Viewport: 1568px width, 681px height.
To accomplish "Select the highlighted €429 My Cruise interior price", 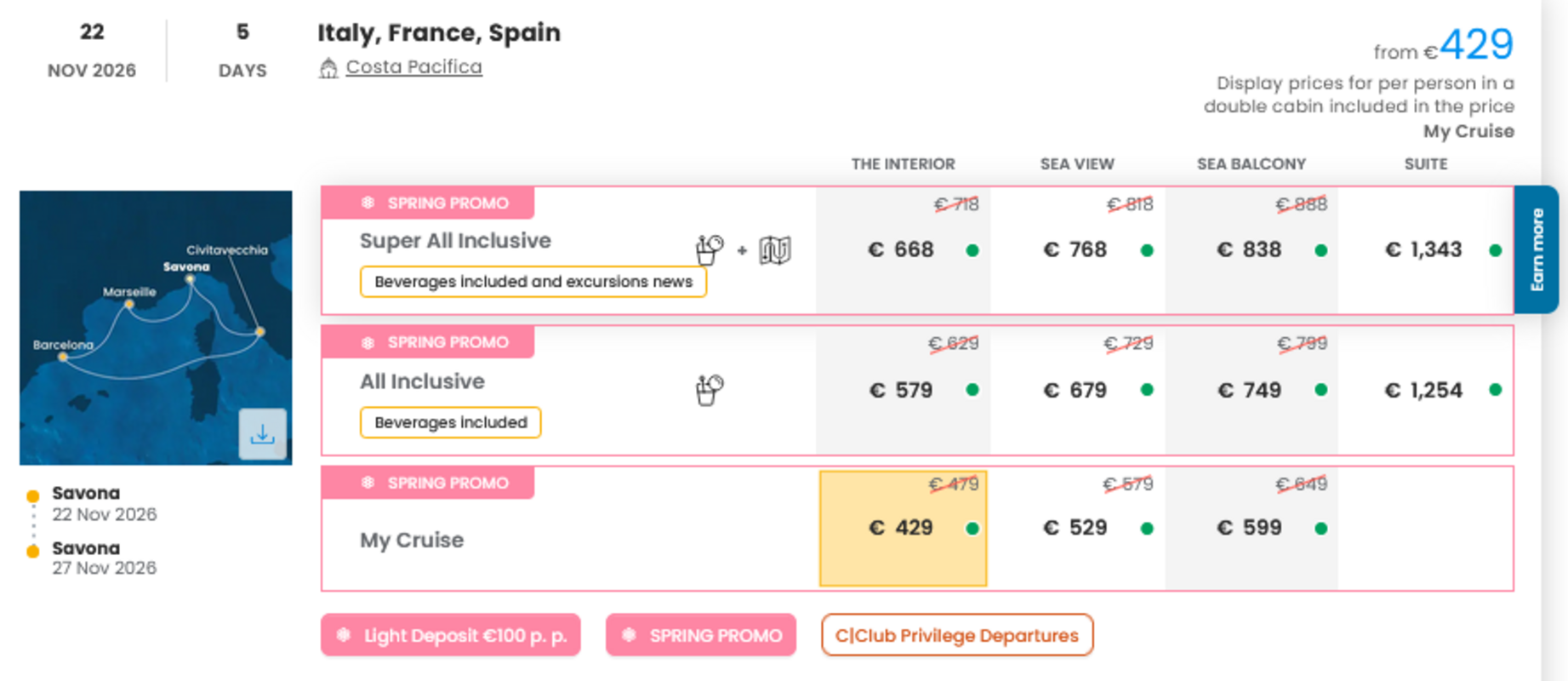I will click(901, 528).
